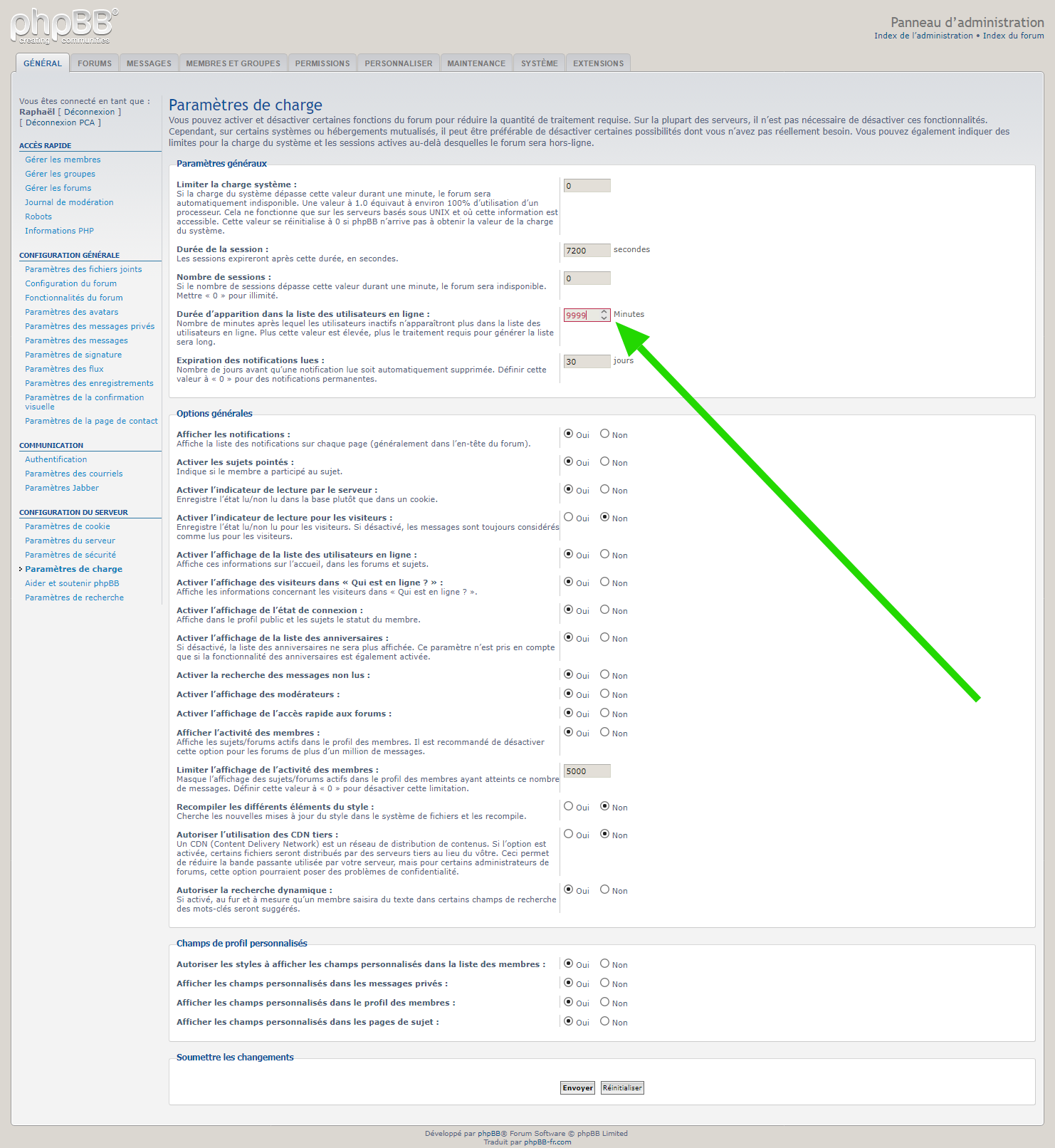Open the Extensions tab
1055x1148 pixels.
[x=598, y=63]
